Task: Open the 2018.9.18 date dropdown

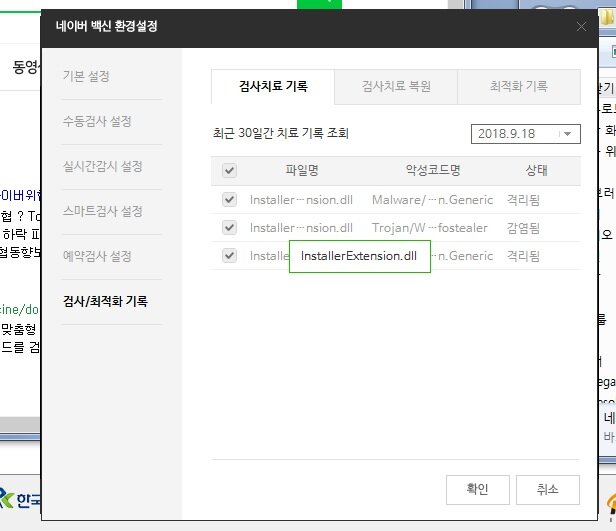Action: [x=526, y=134]
